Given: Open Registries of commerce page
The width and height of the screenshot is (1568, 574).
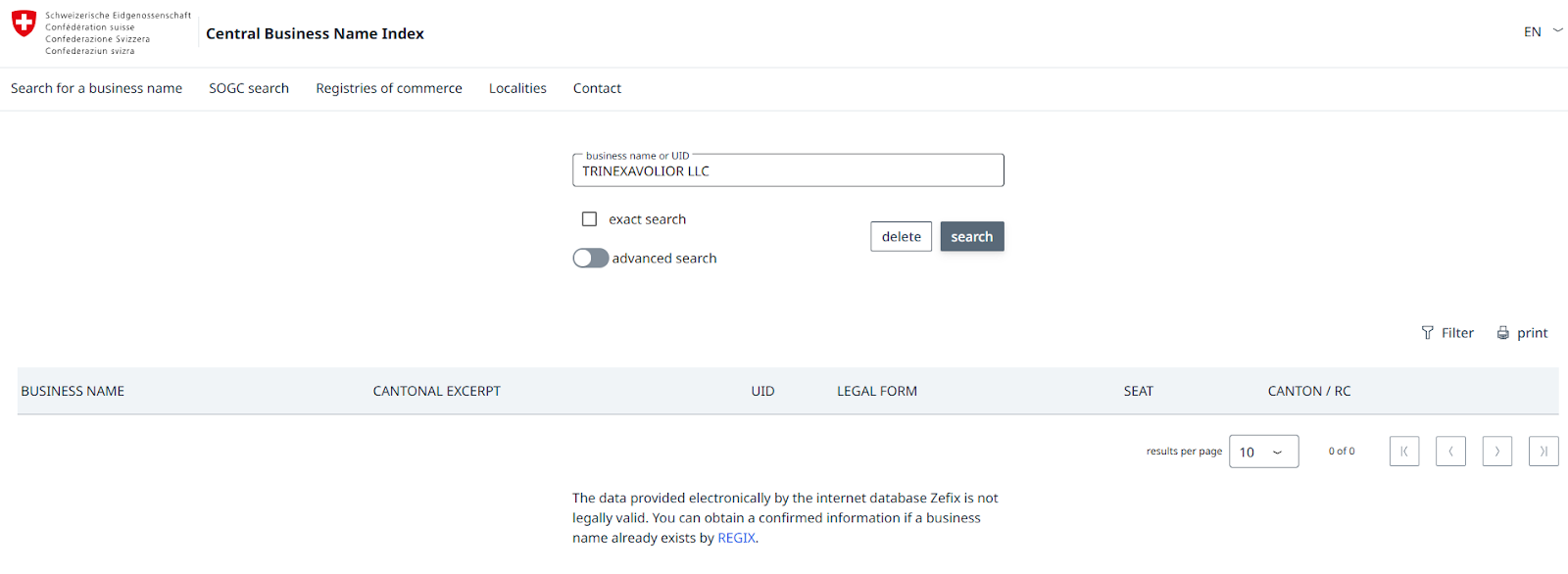Looking at the screenshot, I should click(x=389, y=88).
